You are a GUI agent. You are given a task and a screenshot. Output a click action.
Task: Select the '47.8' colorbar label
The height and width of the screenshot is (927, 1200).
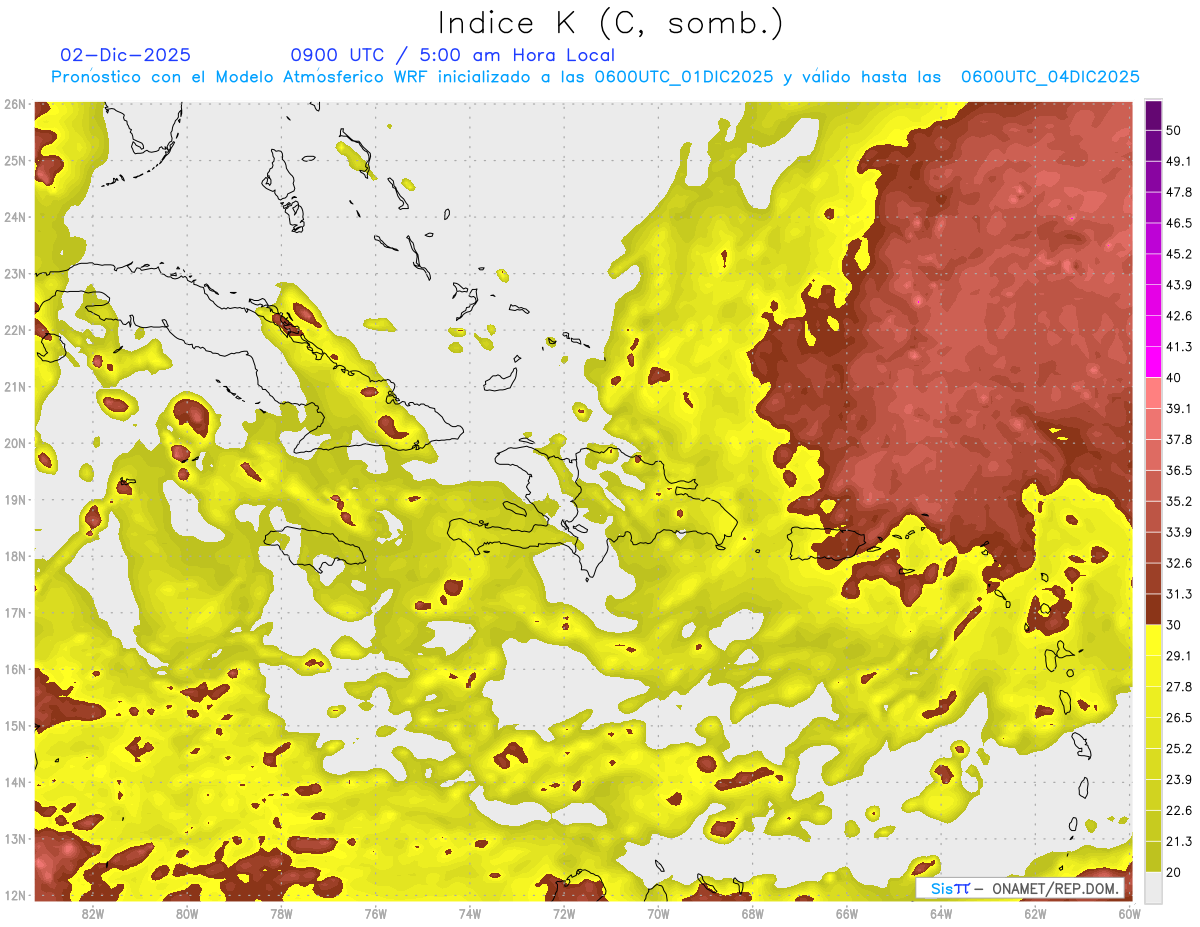[x=1178, y=192]
